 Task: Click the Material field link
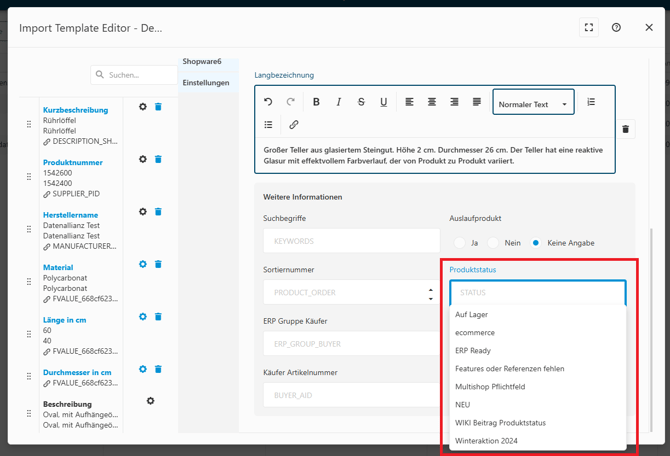tap(58, 268)
